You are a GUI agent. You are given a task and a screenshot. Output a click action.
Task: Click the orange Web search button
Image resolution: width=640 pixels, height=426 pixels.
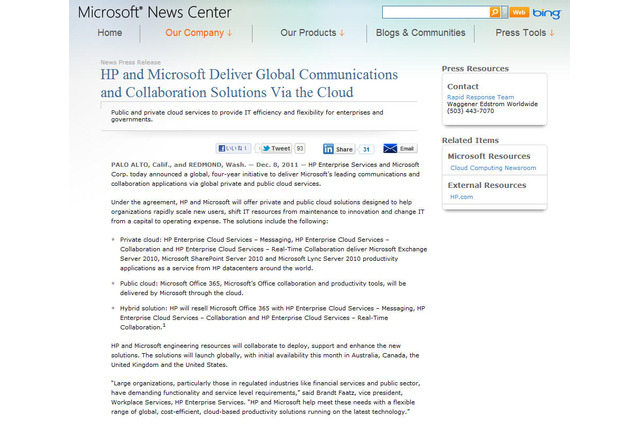(x=519, y=12)
